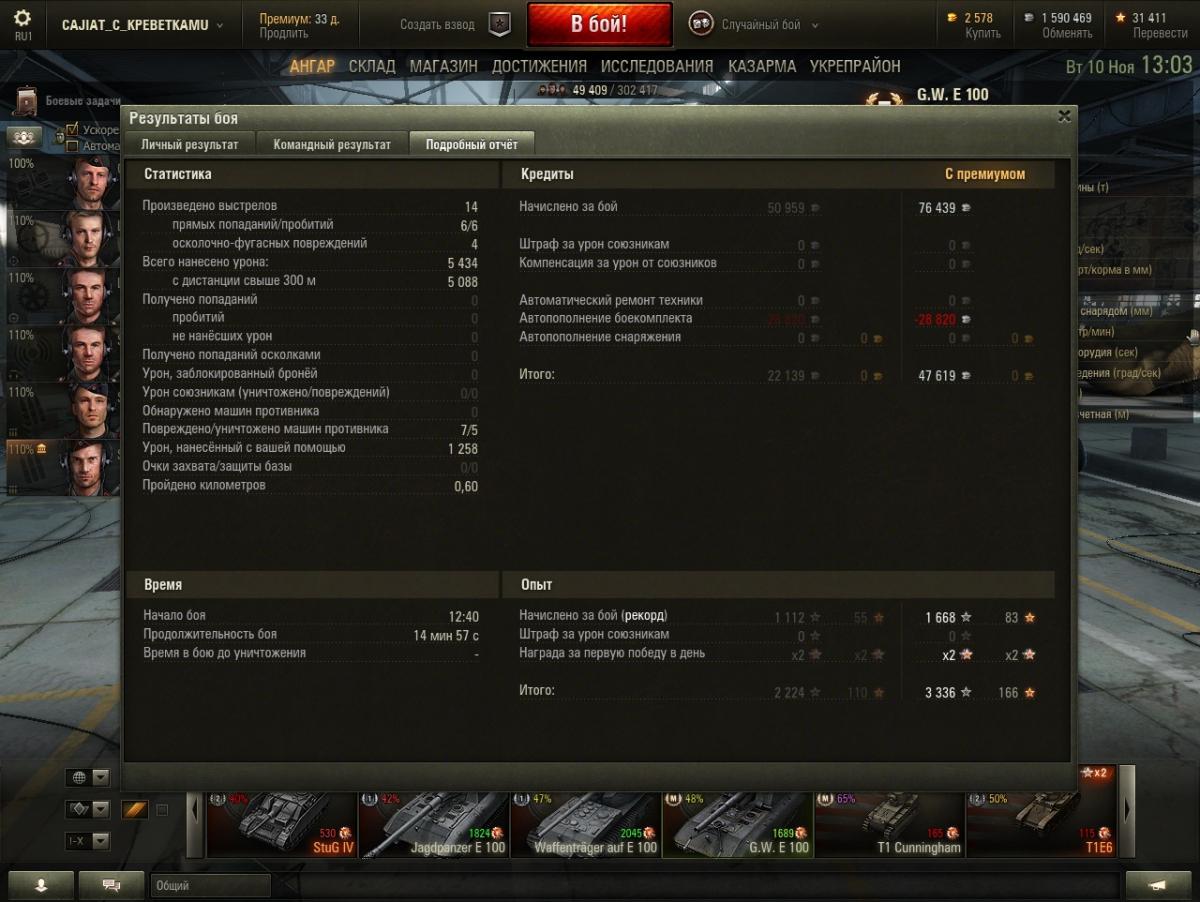Open the КАЗАРМА menu
Screen dimensions: 1200x902
(x=762, y=66)
